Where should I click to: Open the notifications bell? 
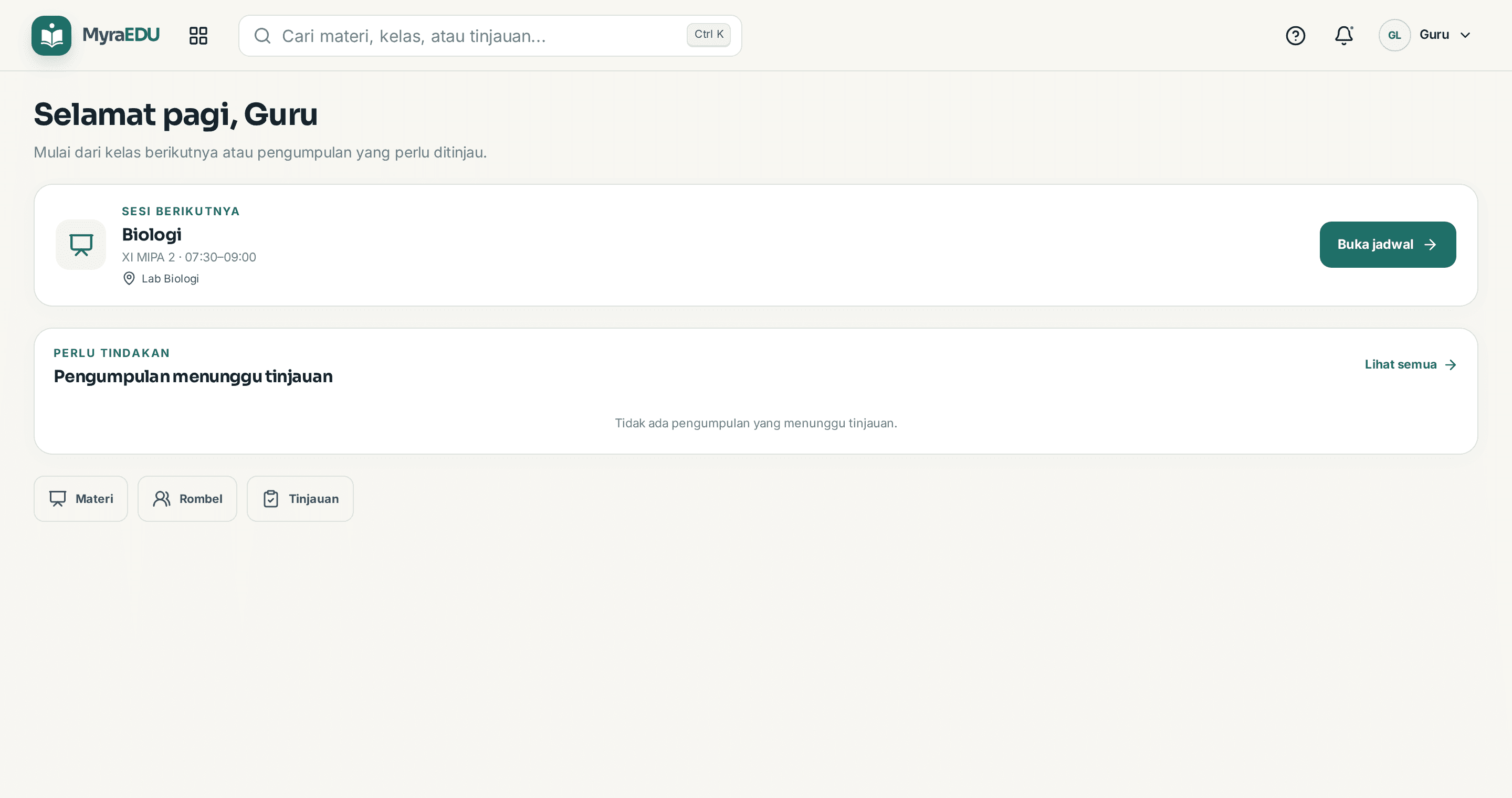pyautogui.click(x=1344, y=36)
